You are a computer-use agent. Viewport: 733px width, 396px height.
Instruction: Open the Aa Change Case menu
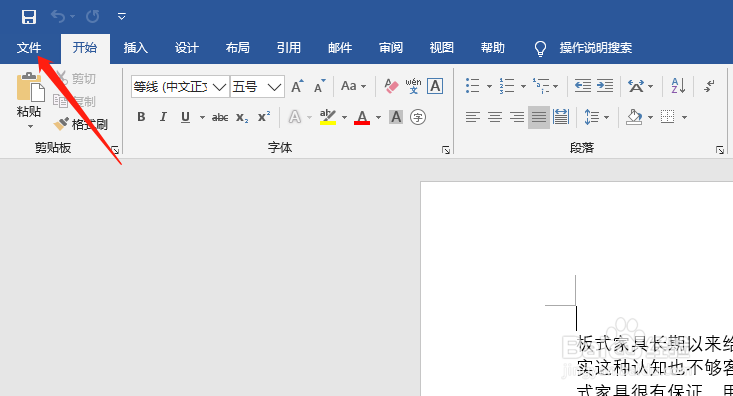353,86
